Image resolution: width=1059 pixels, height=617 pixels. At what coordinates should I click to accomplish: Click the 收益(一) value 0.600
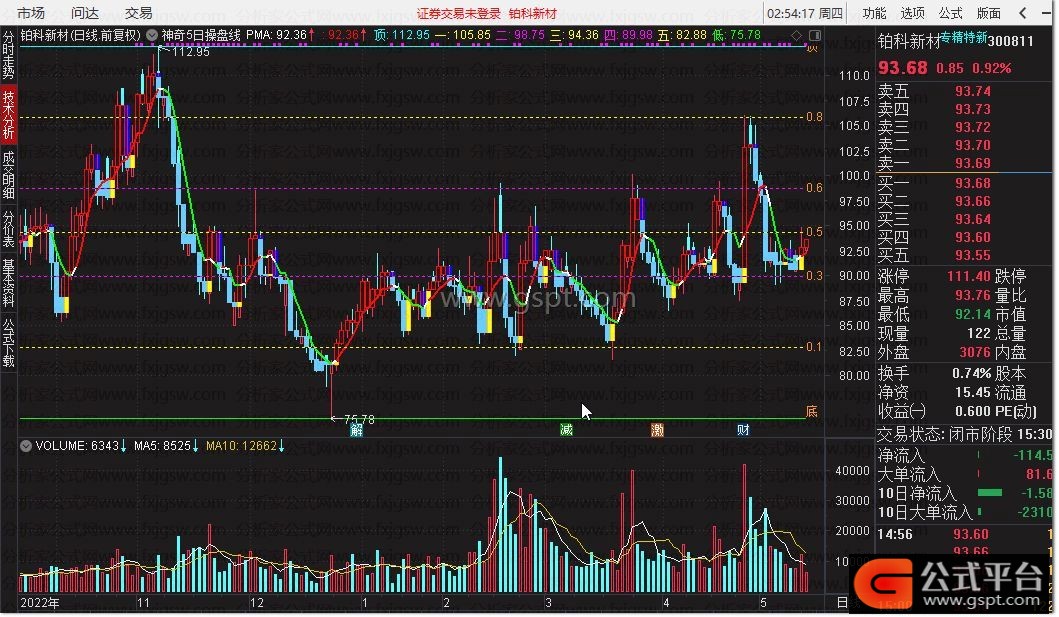pos(973,410)
